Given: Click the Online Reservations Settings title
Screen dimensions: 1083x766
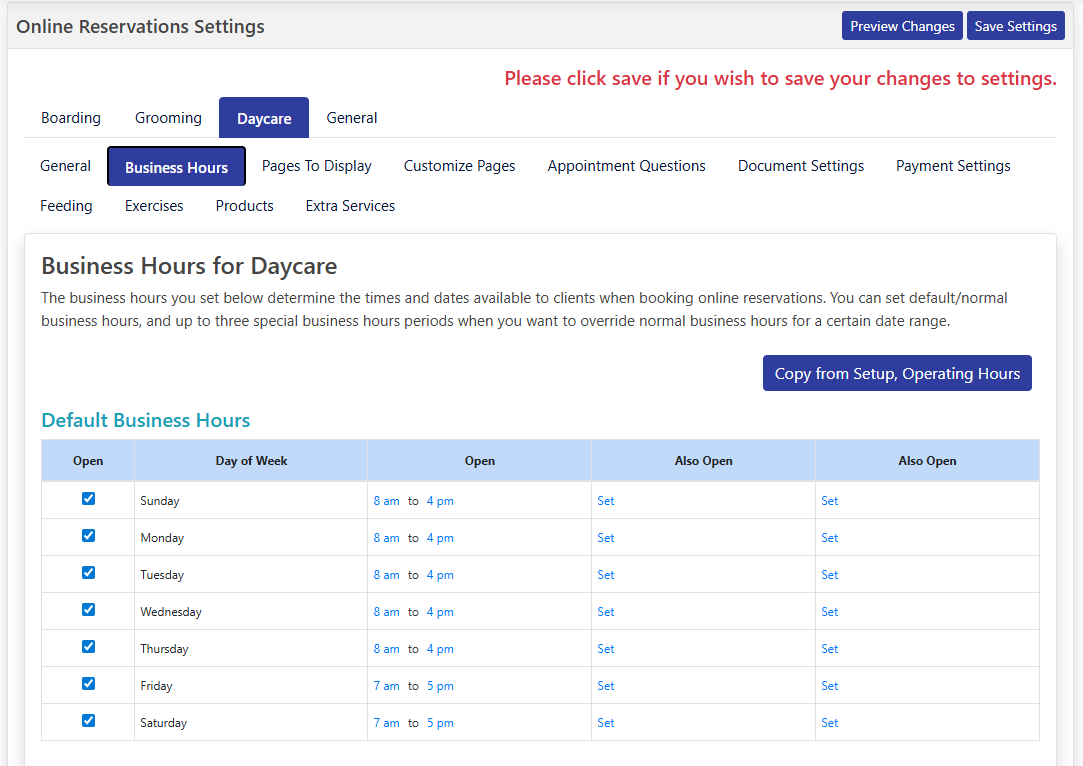Looking at the screenshot, I should click(140, 26).
